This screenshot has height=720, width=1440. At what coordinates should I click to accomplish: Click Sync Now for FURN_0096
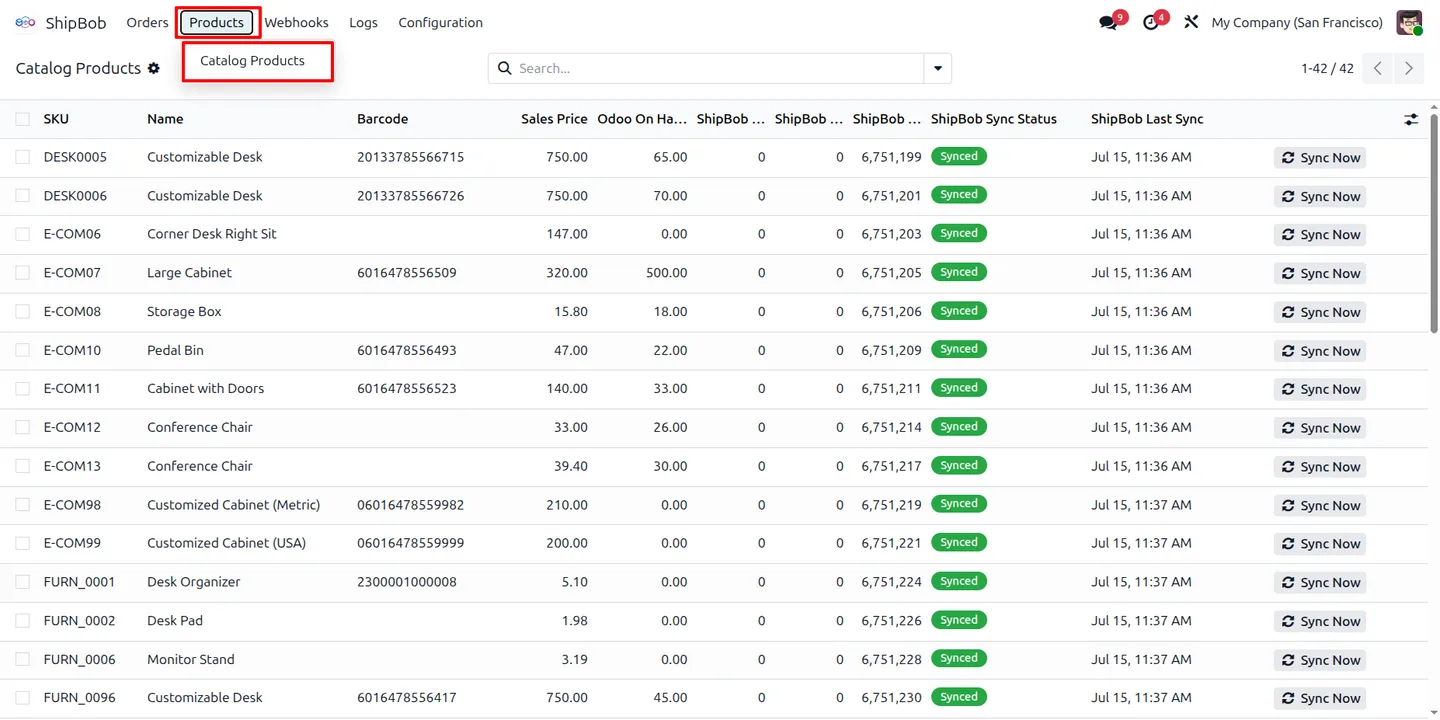[x=1320, y=698]
